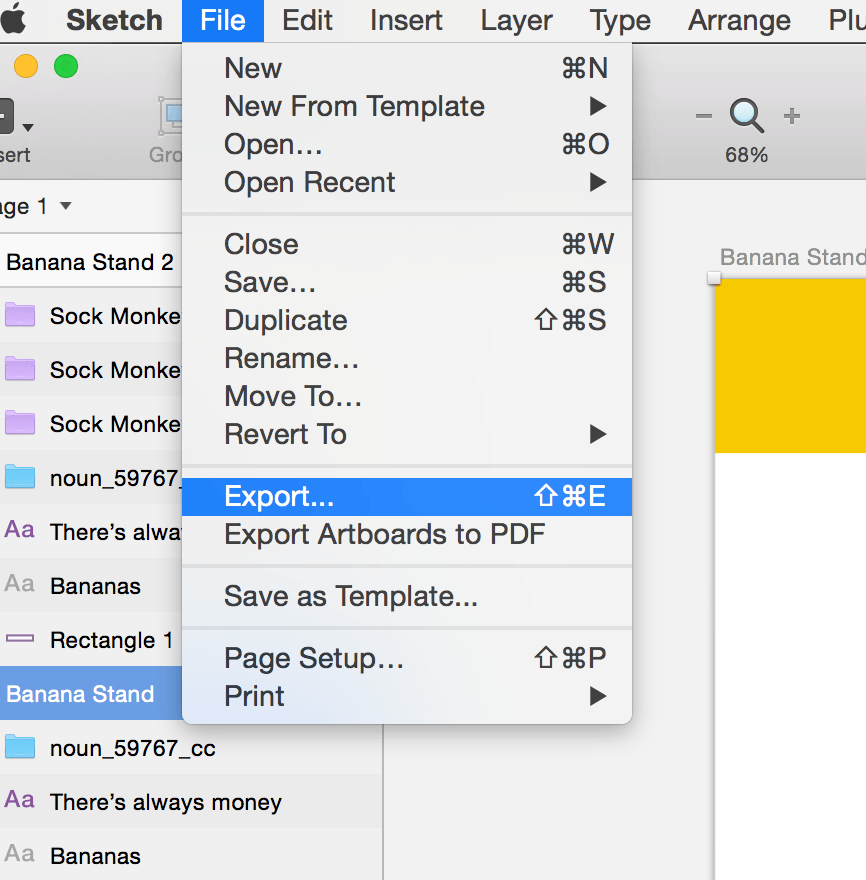Expand New From Template submenu

point(407,106)
